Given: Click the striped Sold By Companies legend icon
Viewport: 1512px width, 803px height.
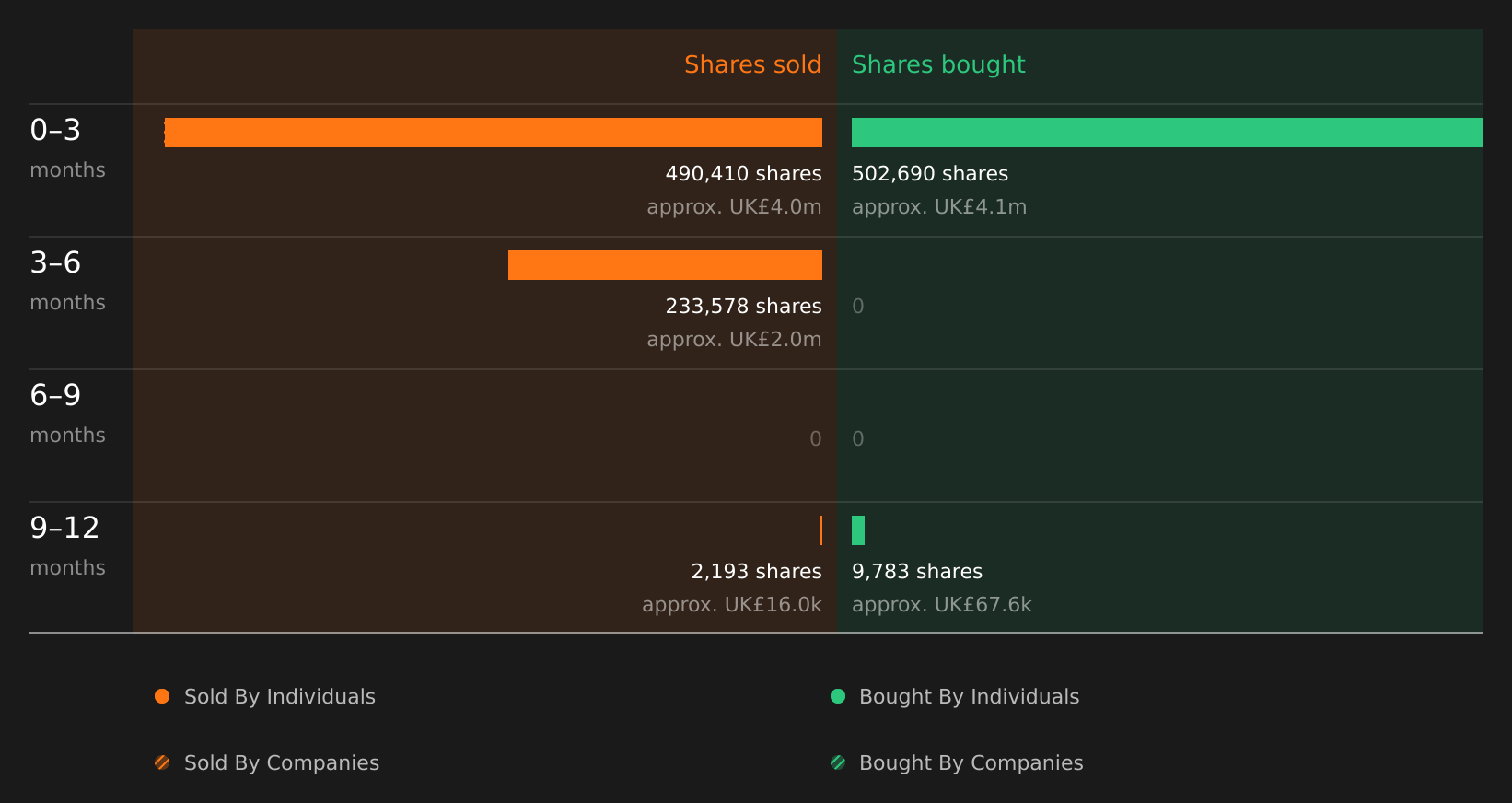Looking at the screenshot, I should click(162, 762).
